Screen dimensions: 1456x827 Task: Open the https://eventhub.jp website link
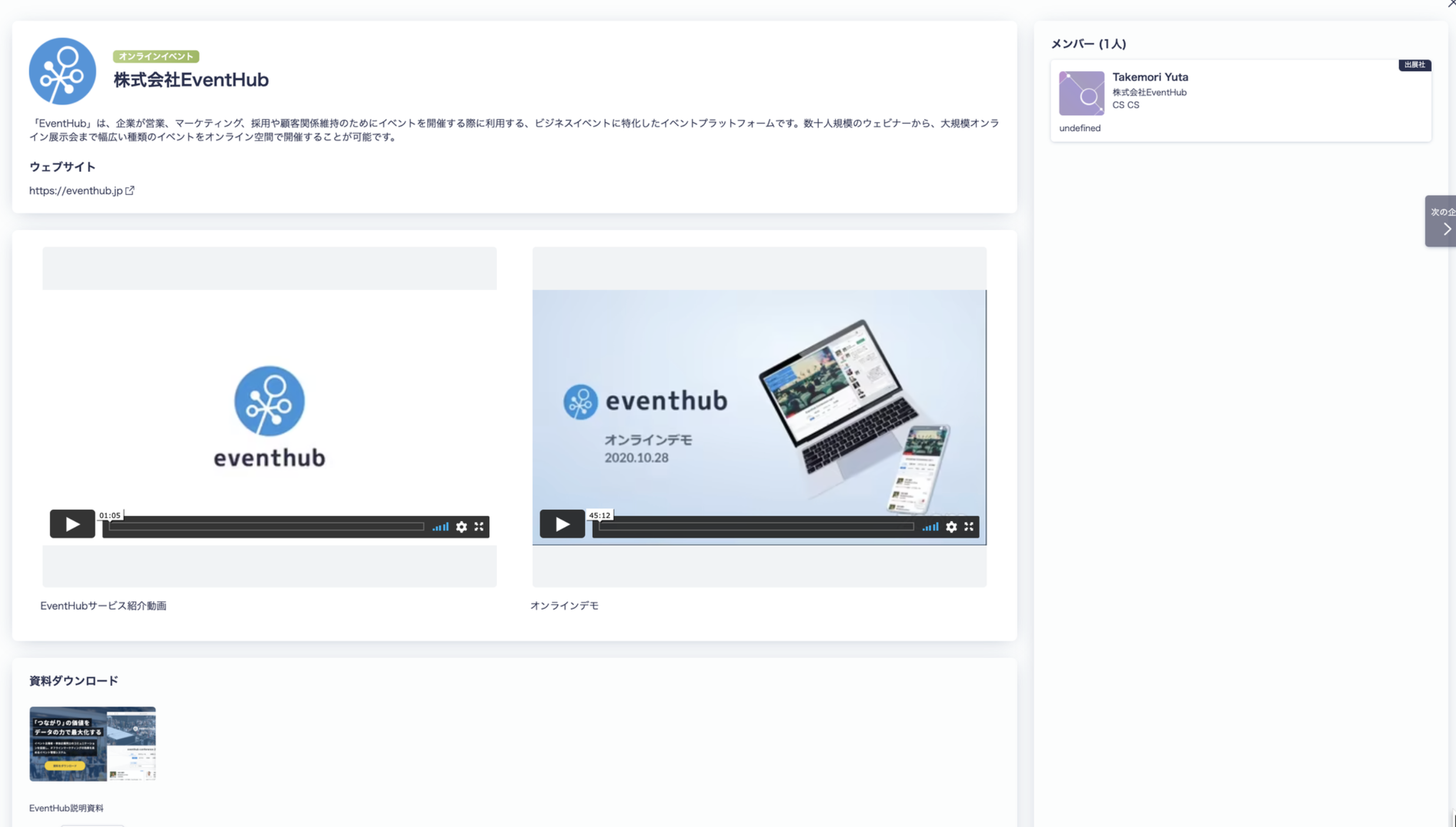coord(76,191)
